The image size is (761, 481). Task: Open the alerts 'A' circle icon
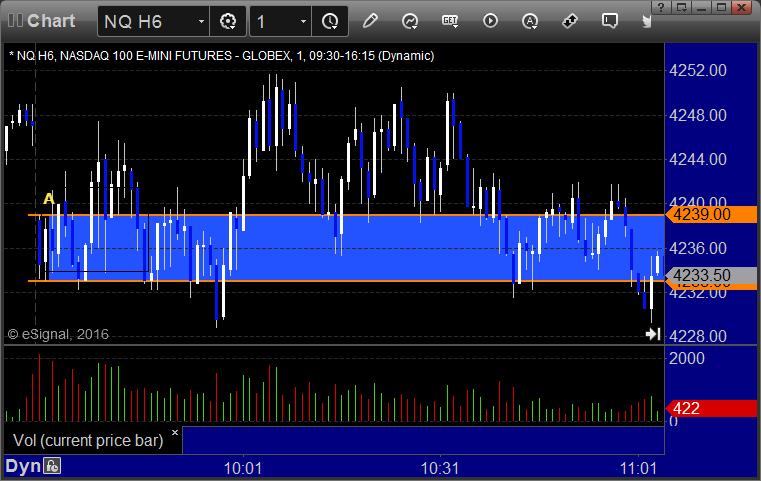(x=529, y=21)
